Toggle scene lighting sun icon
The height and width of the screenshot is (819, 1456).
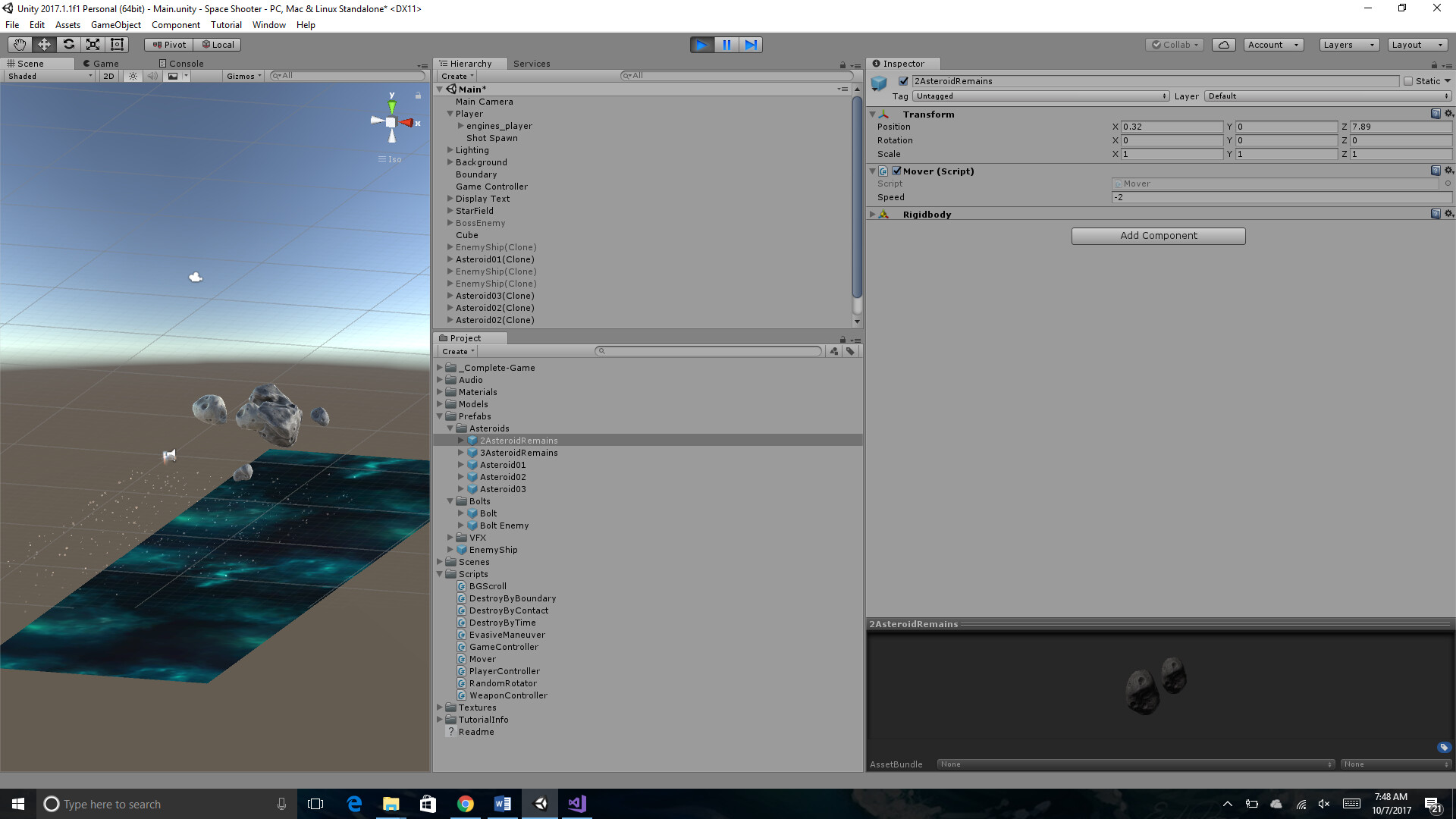coord(133,76)
